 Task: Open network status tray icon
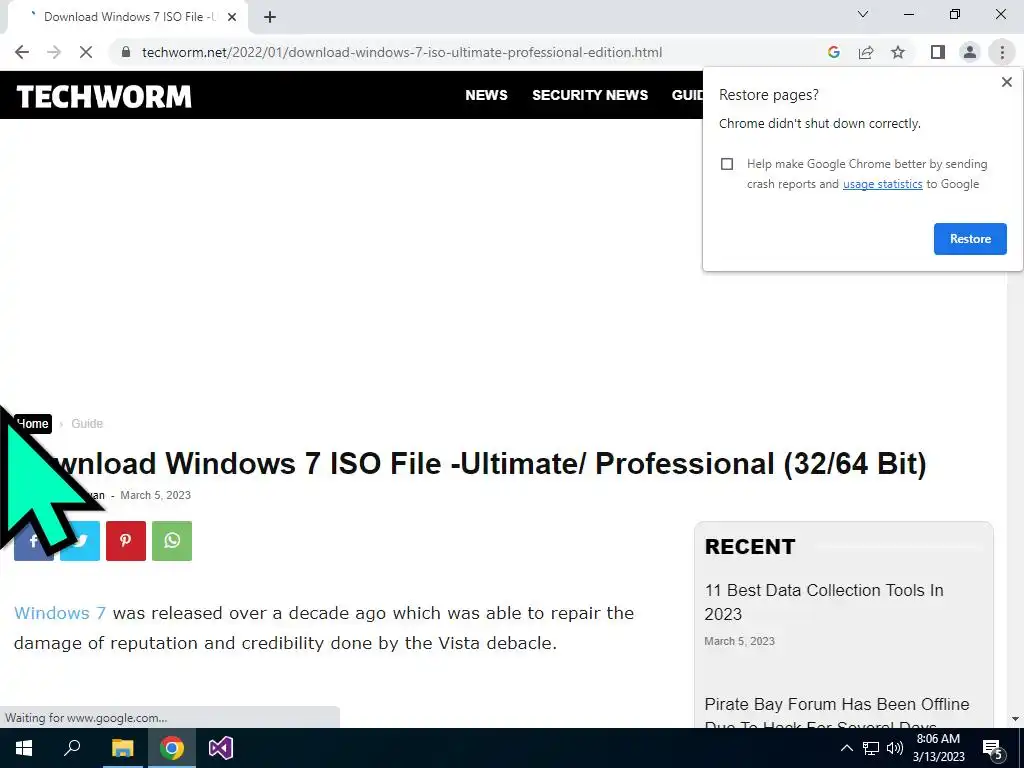(871, 748)
